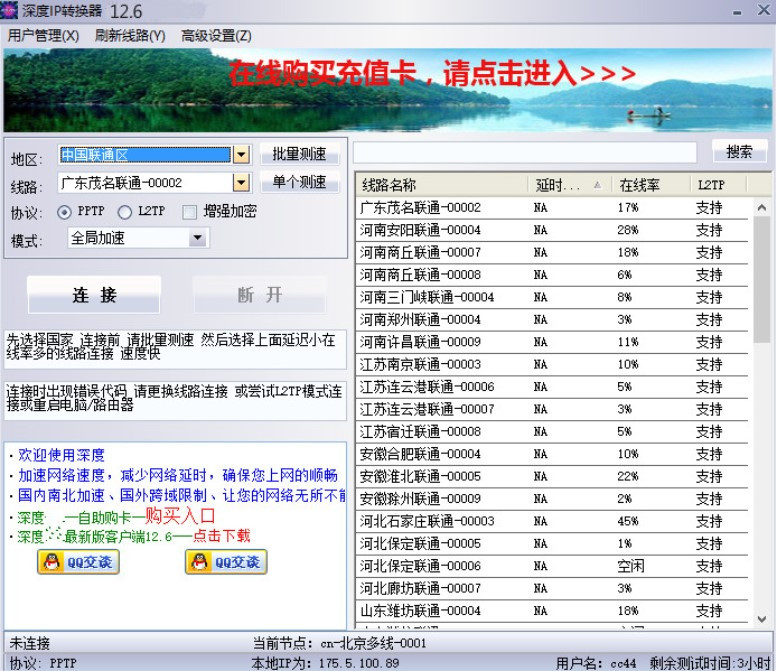Enable the 增强加密 checkbox
Viewport: 776px width, 671px height.
(189, 212)
